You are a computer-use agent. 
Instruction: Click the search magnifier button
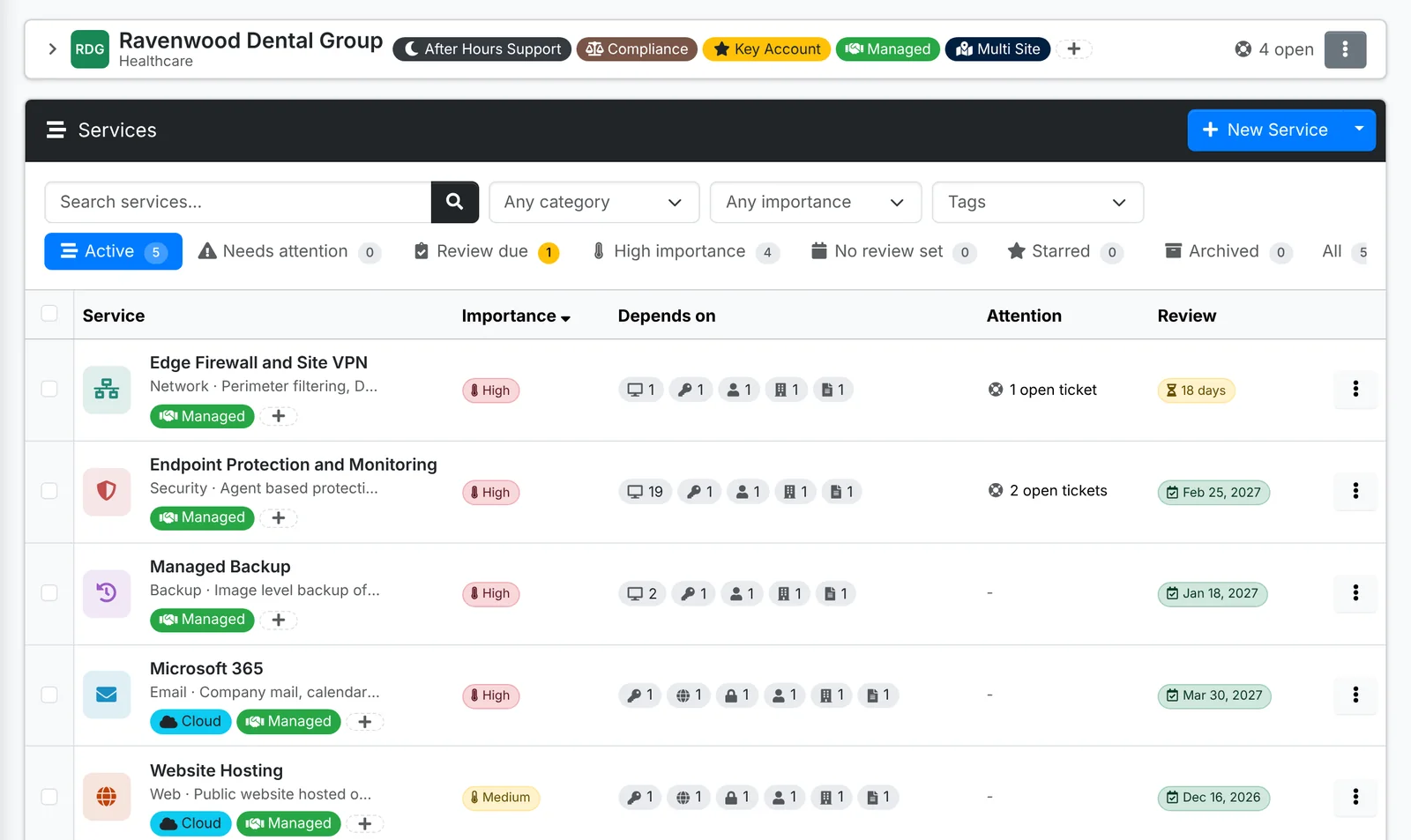tap(454, 202)
